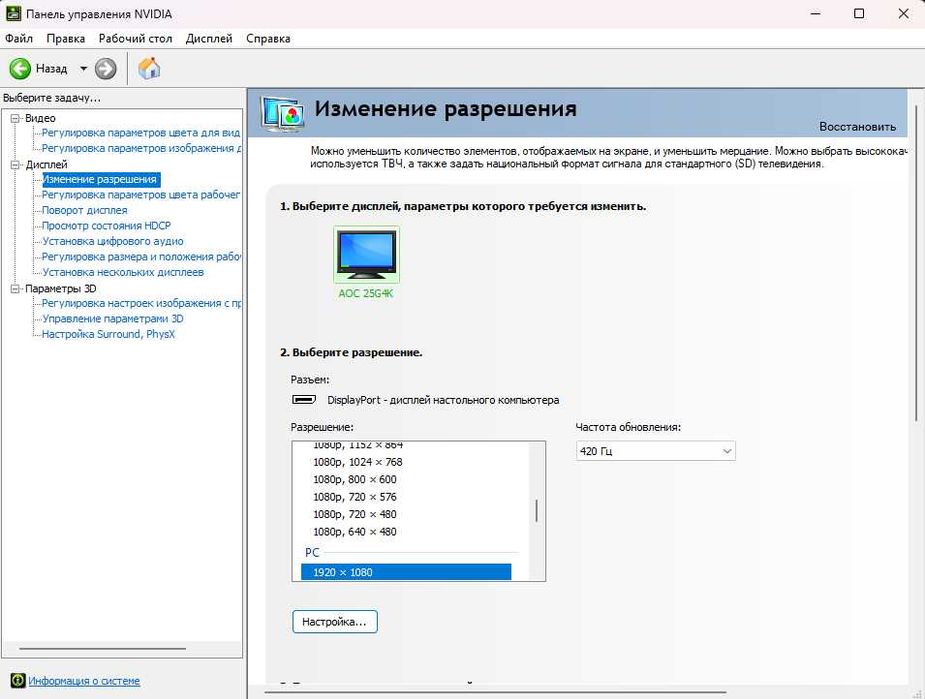This screenshot has width=925, height=699.
Task: Select Изменение разрешения tree item
Action: tap(100, 179)
